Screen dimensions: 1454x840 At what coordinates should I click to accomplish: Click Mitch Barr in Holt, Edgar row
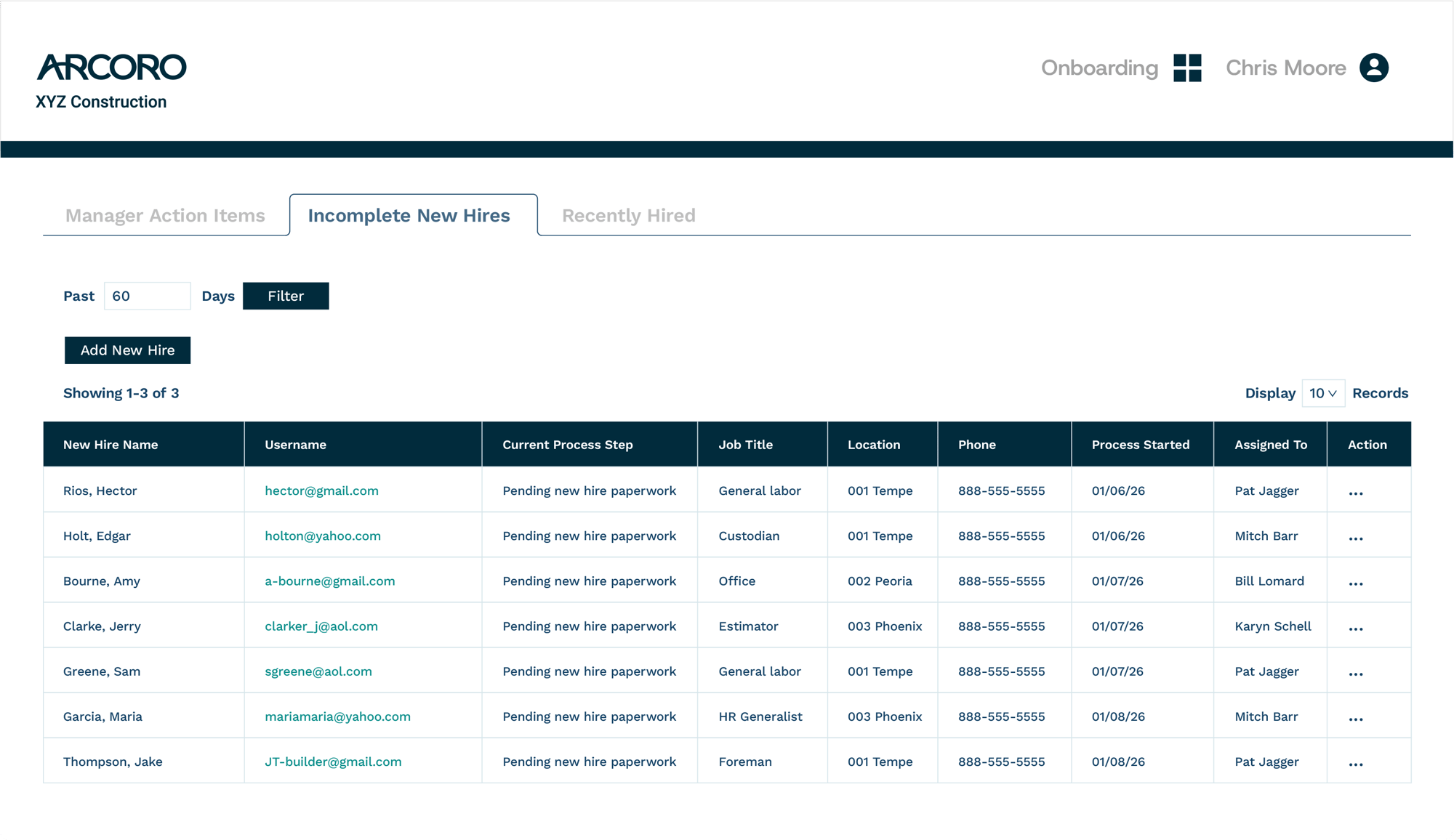click(x=1266, y=536)
